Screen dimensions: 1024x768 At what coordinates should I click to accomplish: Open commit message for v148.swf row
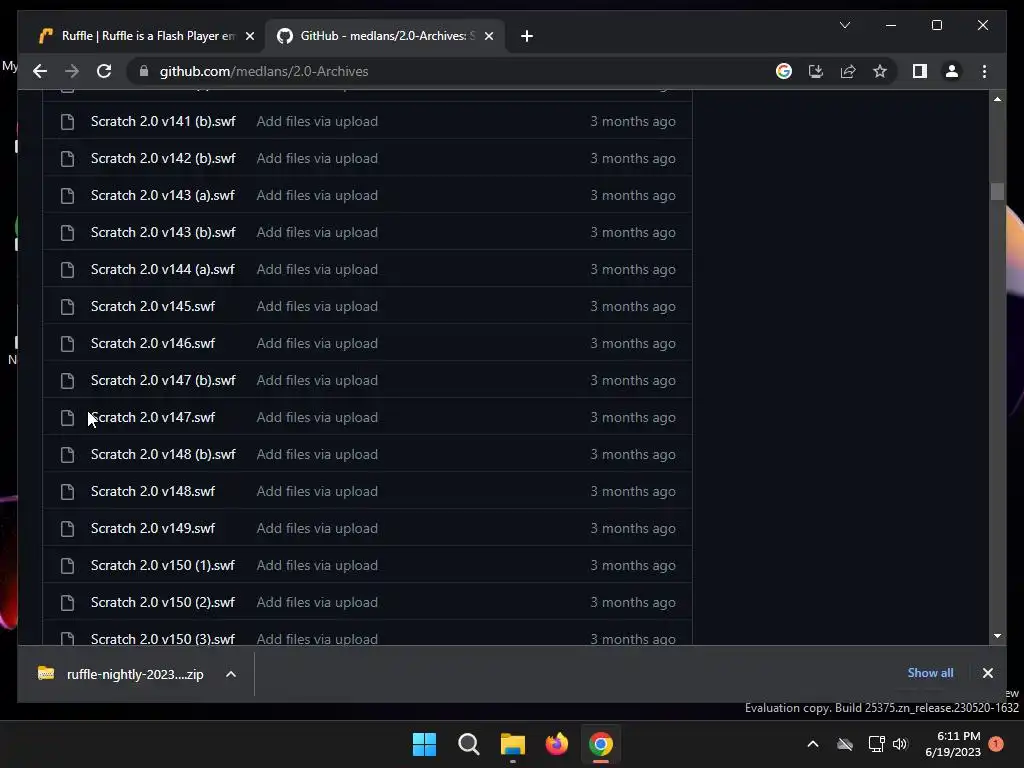(317, 492)
